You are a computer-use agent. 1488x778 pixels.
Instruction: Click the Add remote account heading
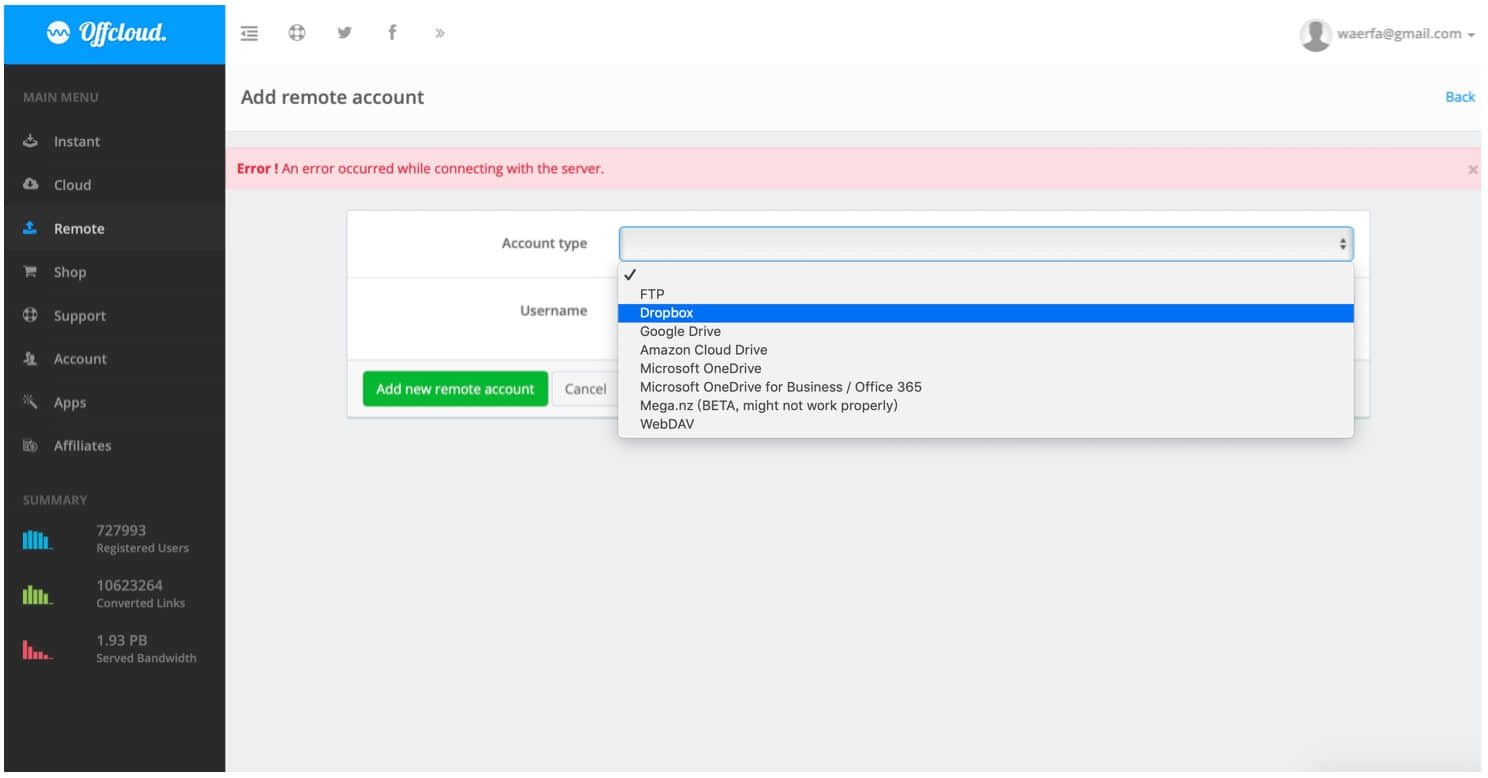[x=332, y=97]
